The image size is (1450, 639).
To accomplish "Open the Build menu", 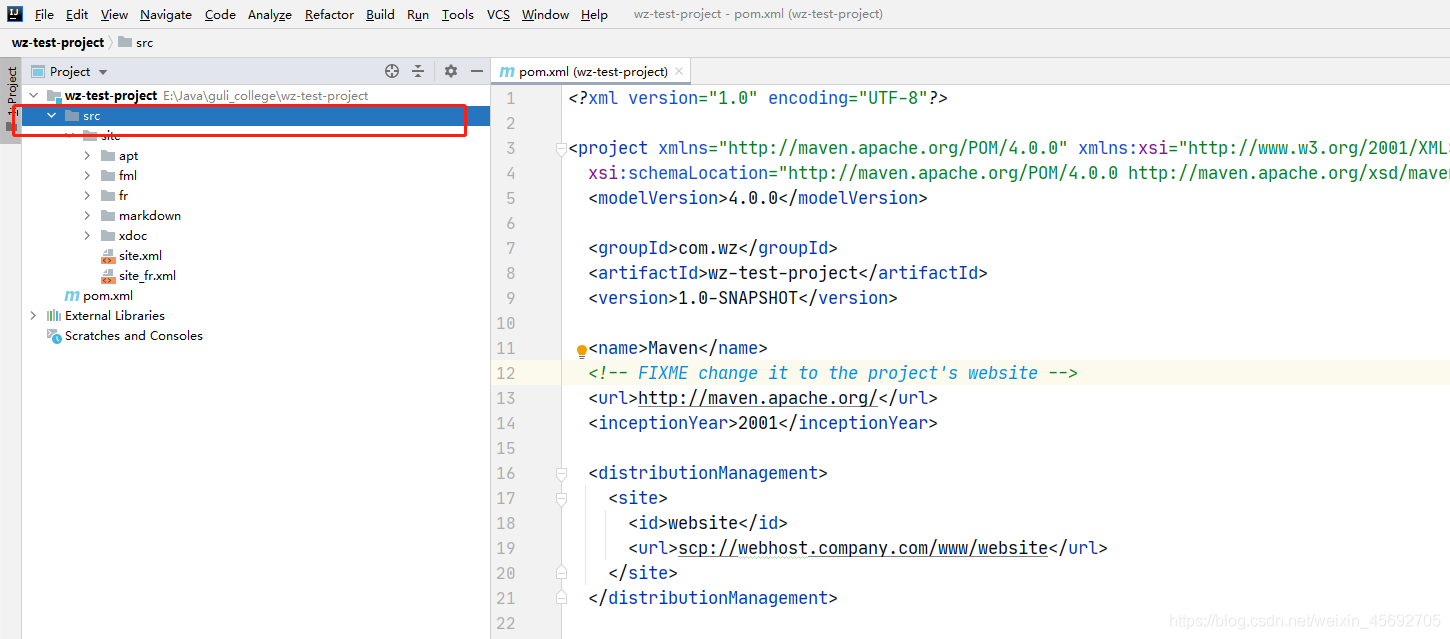I will tap(380, 14).
